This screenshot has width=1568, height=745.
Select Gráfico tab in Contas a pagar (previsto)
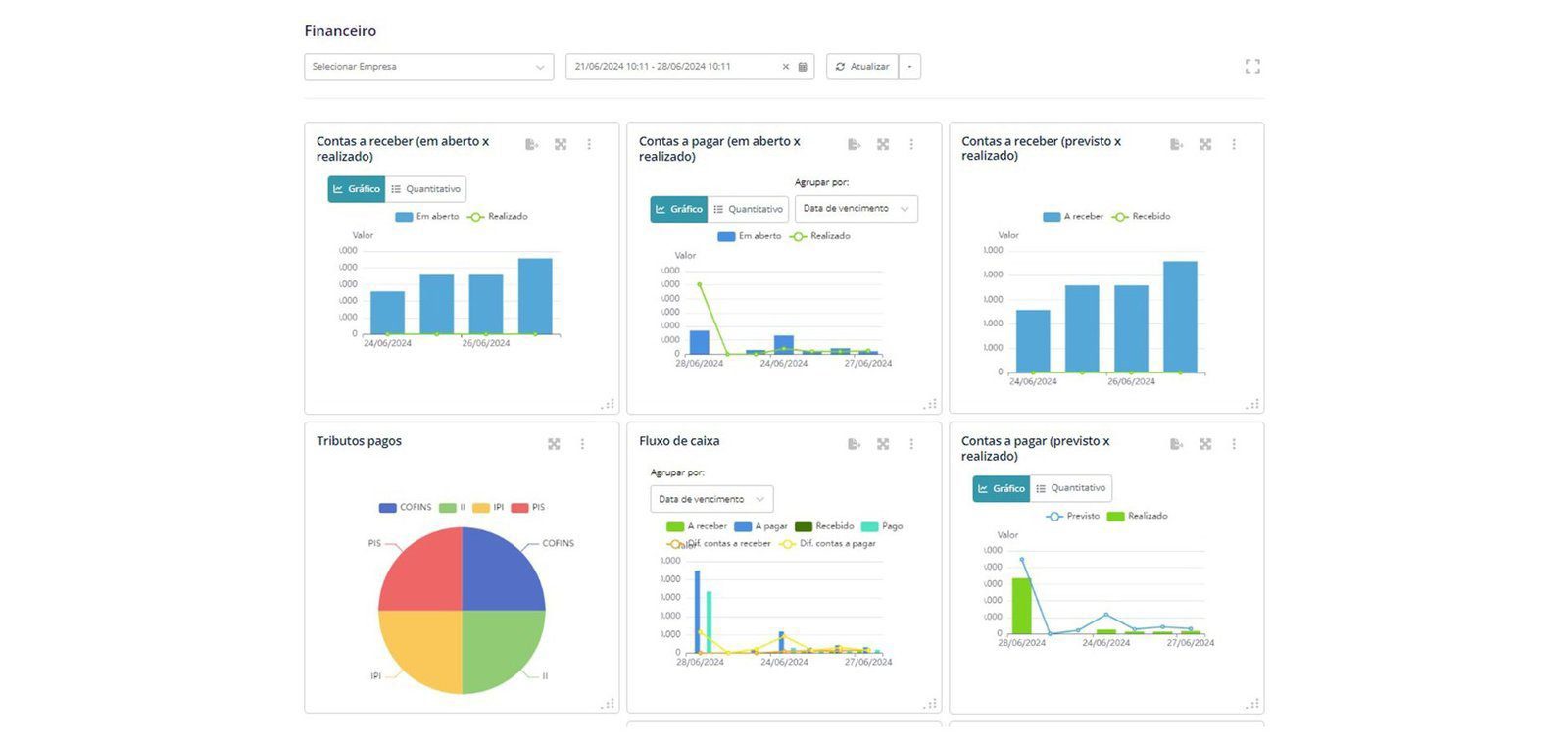1001,488
